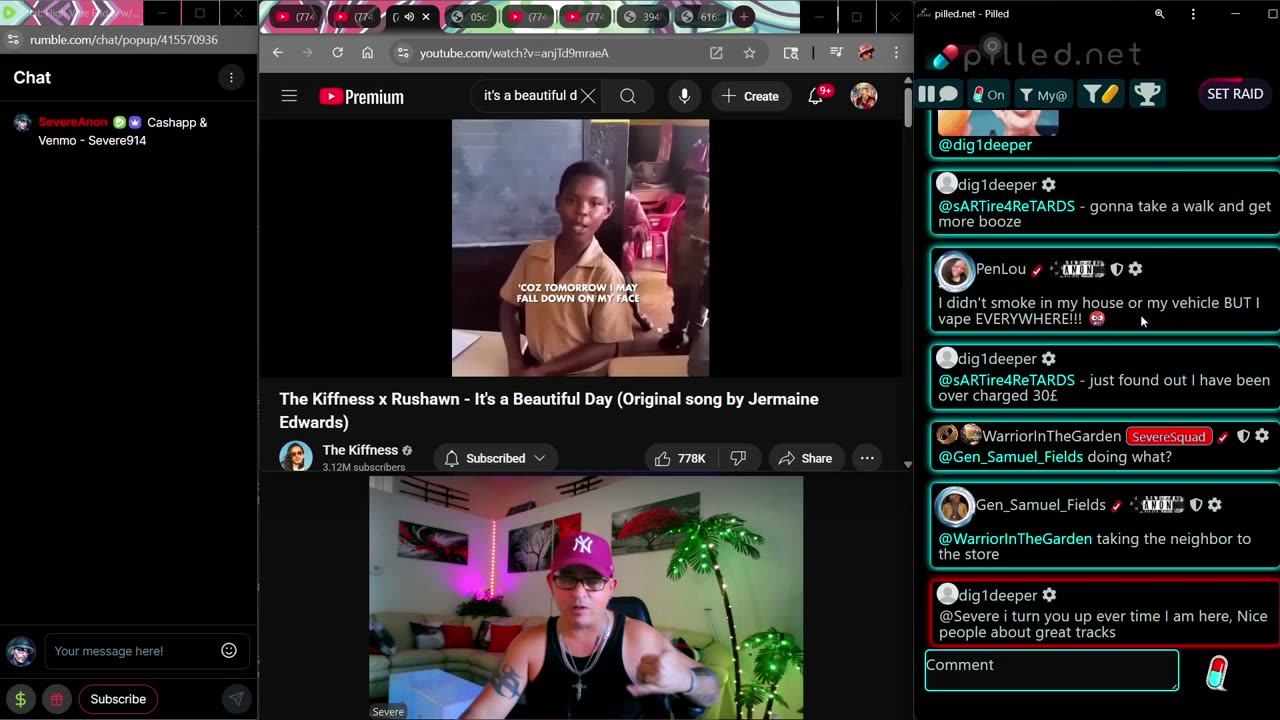Open YouTube notifications bell
The height and width of the screenshot is (720, 1280).
[x=816, y=96]
